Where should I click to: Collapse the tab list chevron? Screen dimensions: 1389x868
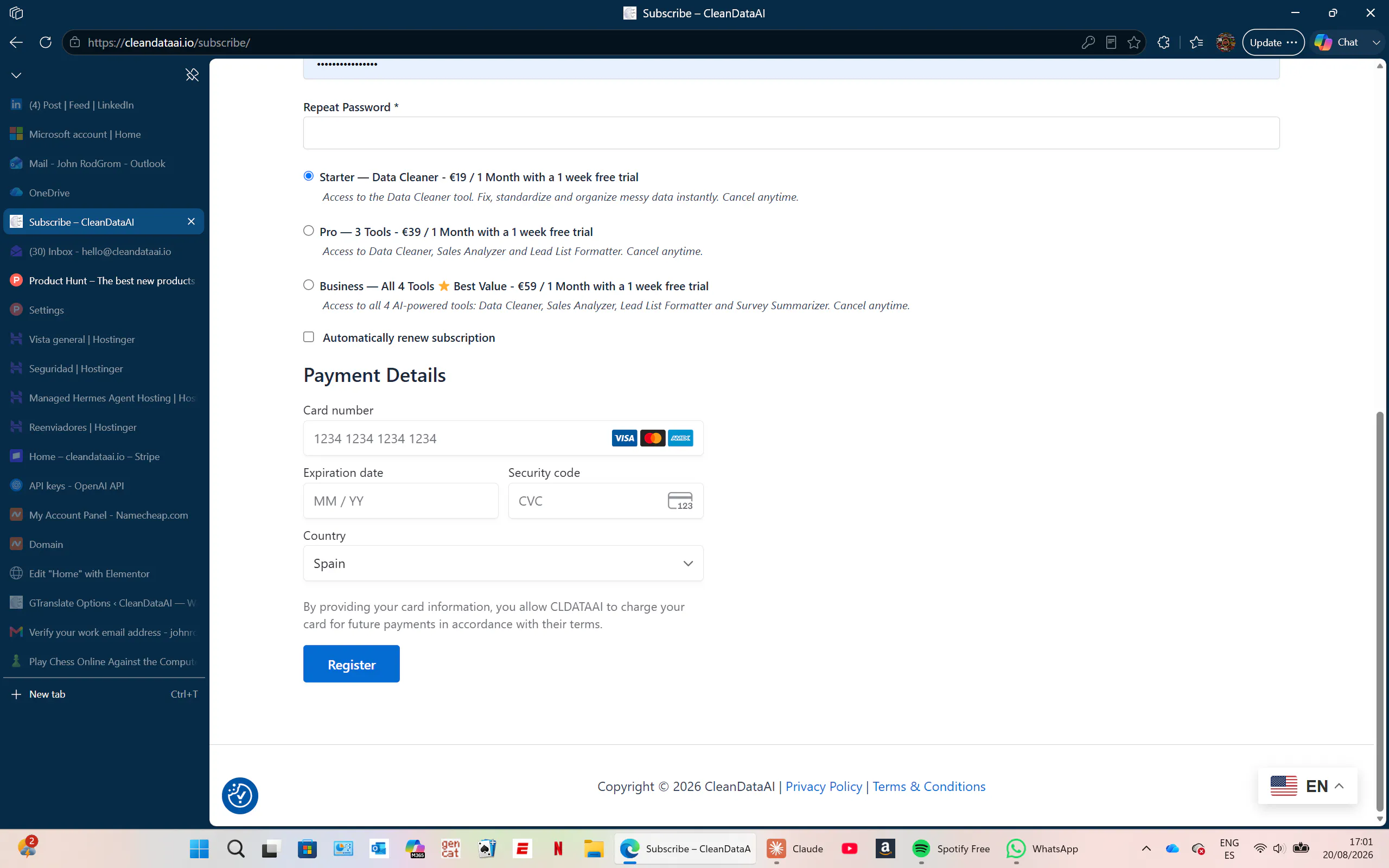[x=16, y=75]
